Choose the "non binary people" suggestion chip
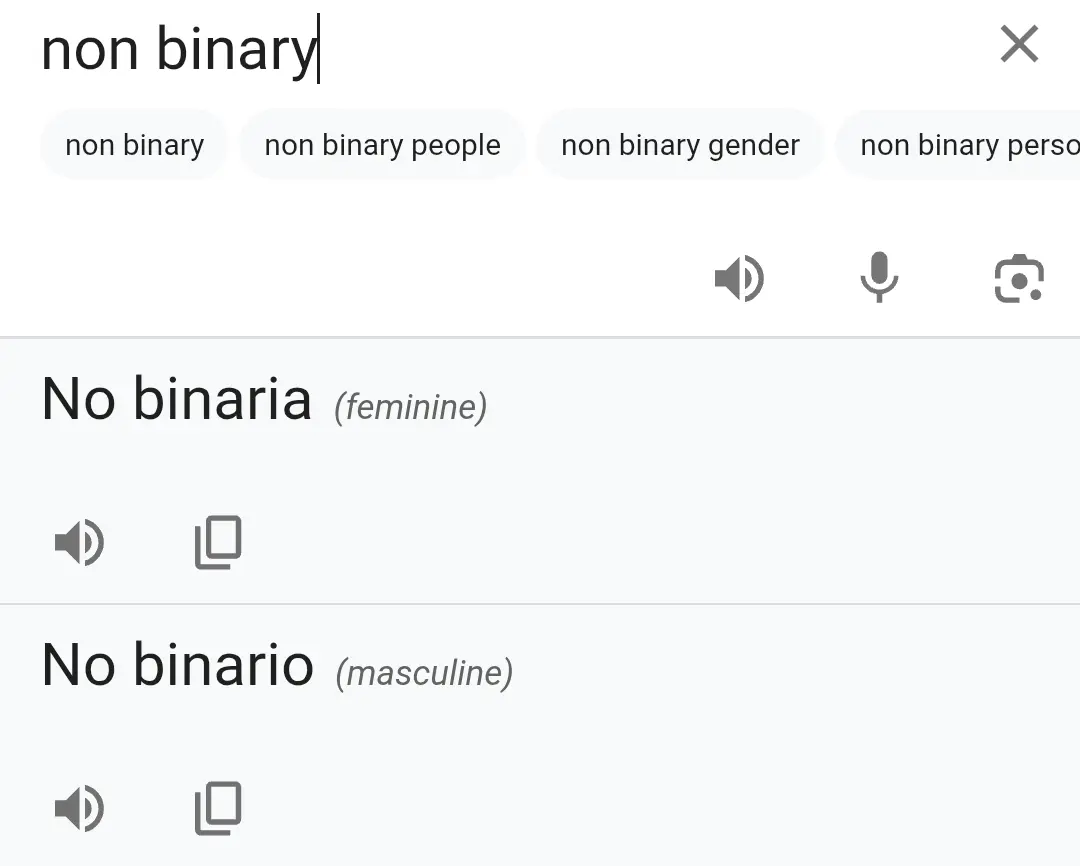 pyautogui.click(x=382, y=145)
